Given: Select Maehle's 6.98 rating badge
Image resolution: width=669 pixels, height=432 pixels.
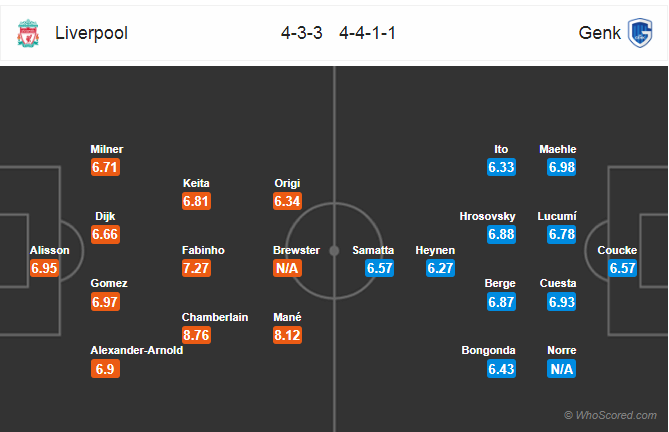Looking at the screenshot, I should (x=561, y=167).
